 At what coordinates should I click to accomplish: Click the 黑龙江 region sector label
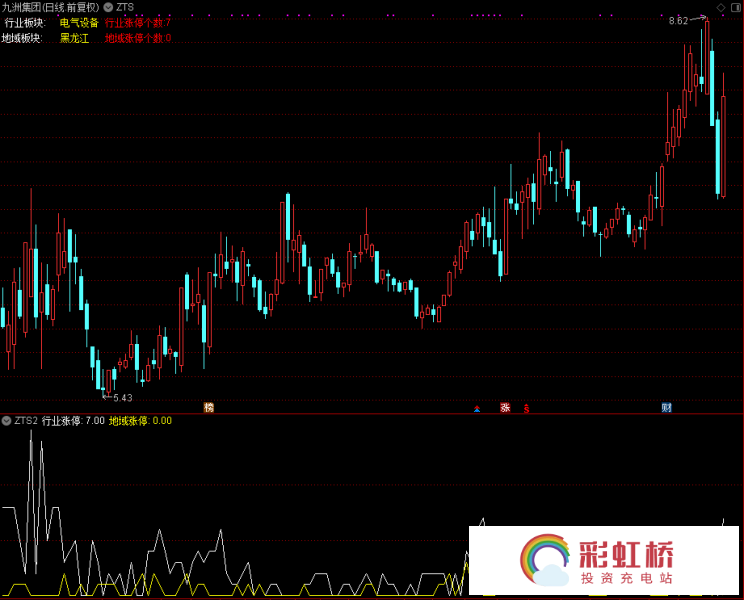tap(74, 38)
